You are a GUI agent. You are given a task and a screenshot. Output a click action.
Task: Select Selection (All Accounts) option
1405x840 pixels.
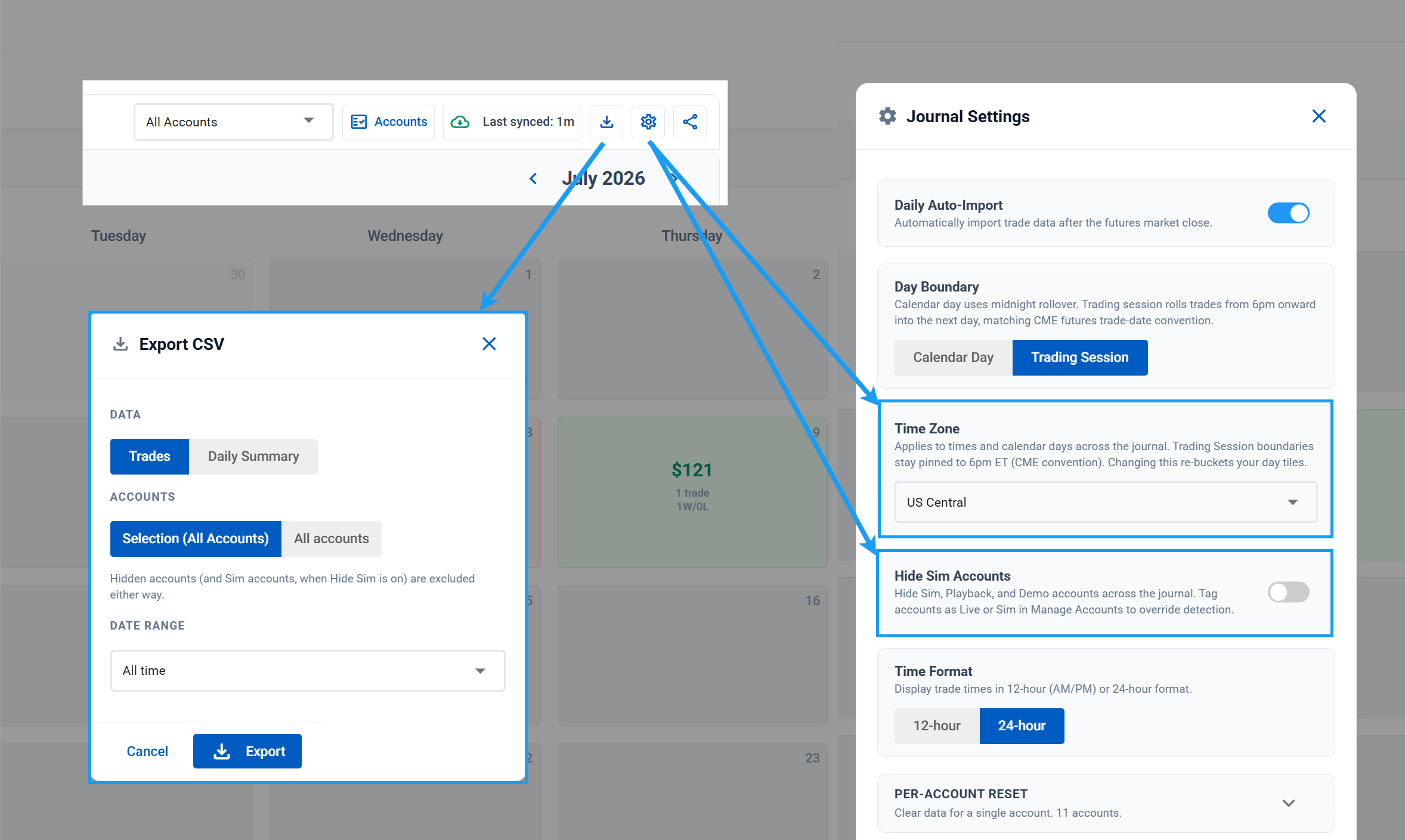tap(196, 539)
